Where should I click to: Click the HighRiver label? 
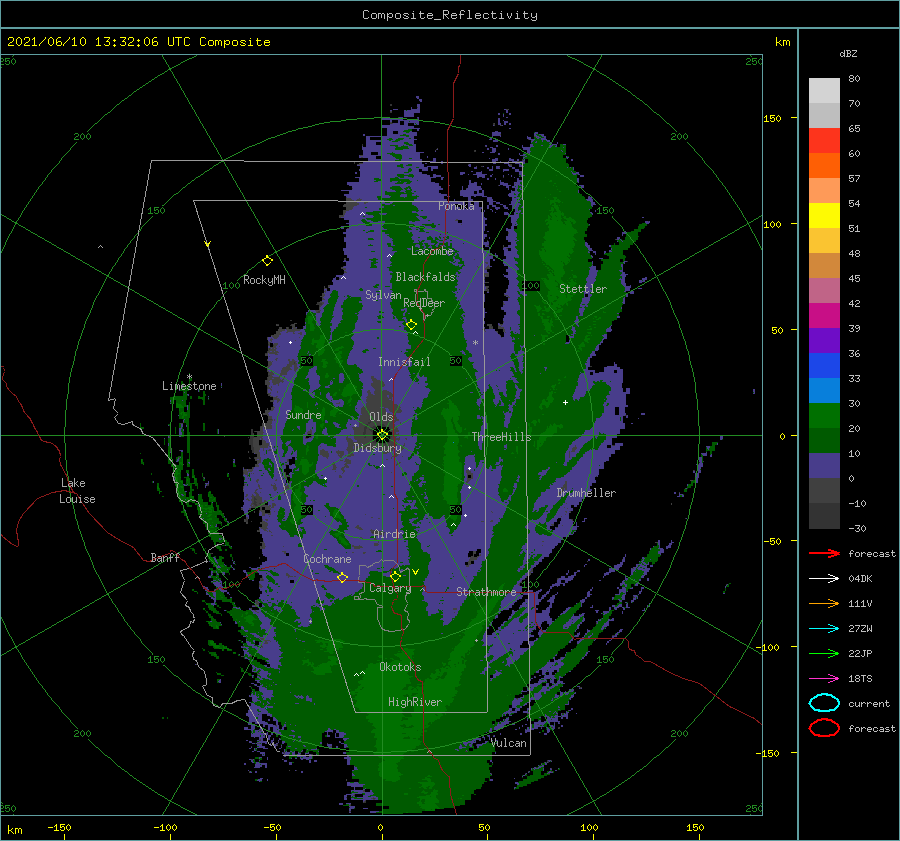415,702
